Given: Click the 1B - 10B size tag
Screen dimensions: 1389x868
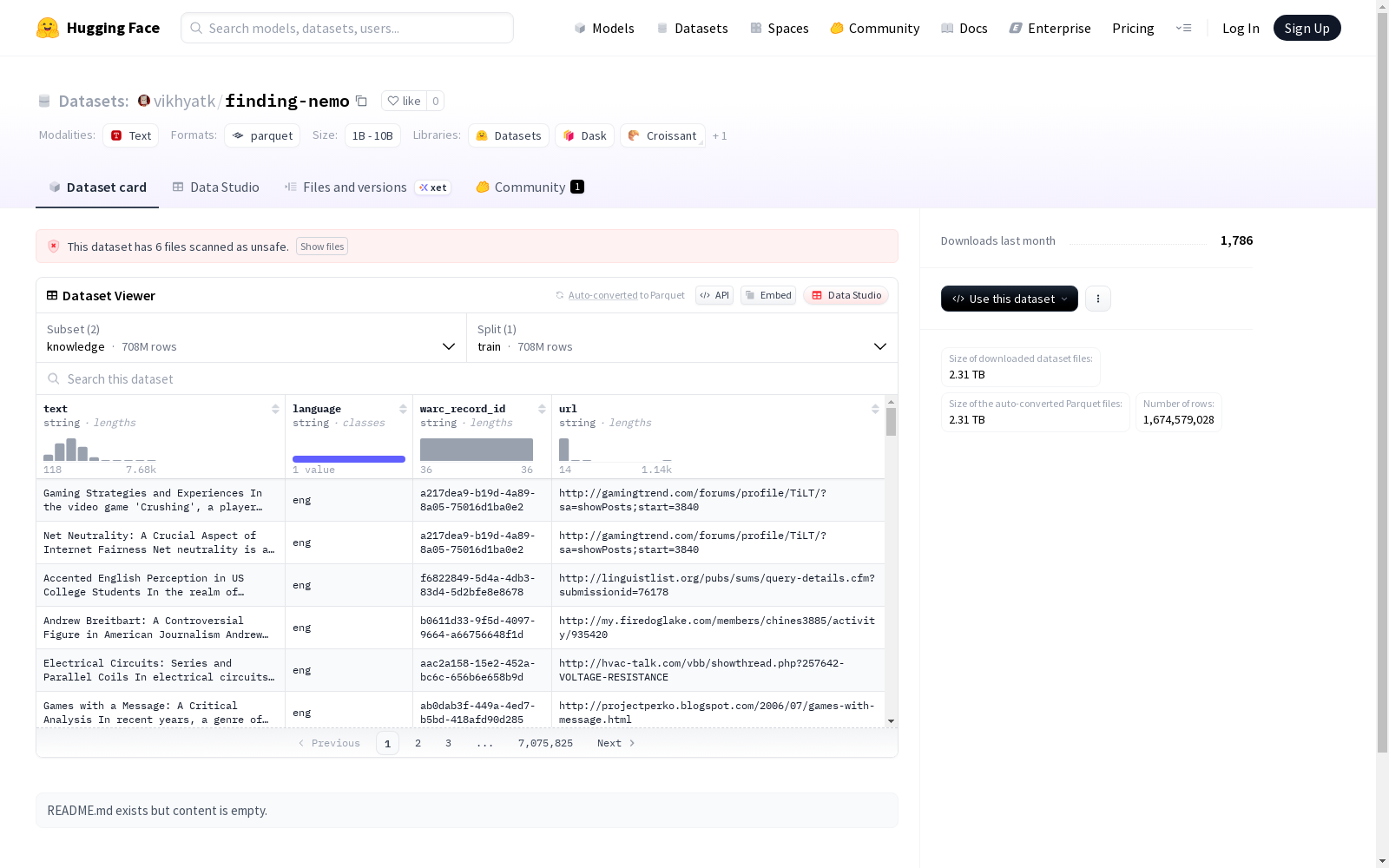Looking at the screenshot, I should click(372, 135).
